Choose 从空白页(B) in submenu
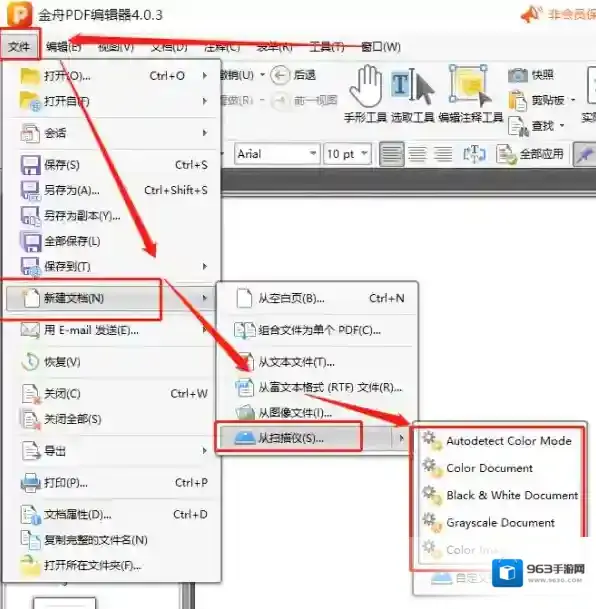This screenshot has height=609, width=596. tap(317, 298)
